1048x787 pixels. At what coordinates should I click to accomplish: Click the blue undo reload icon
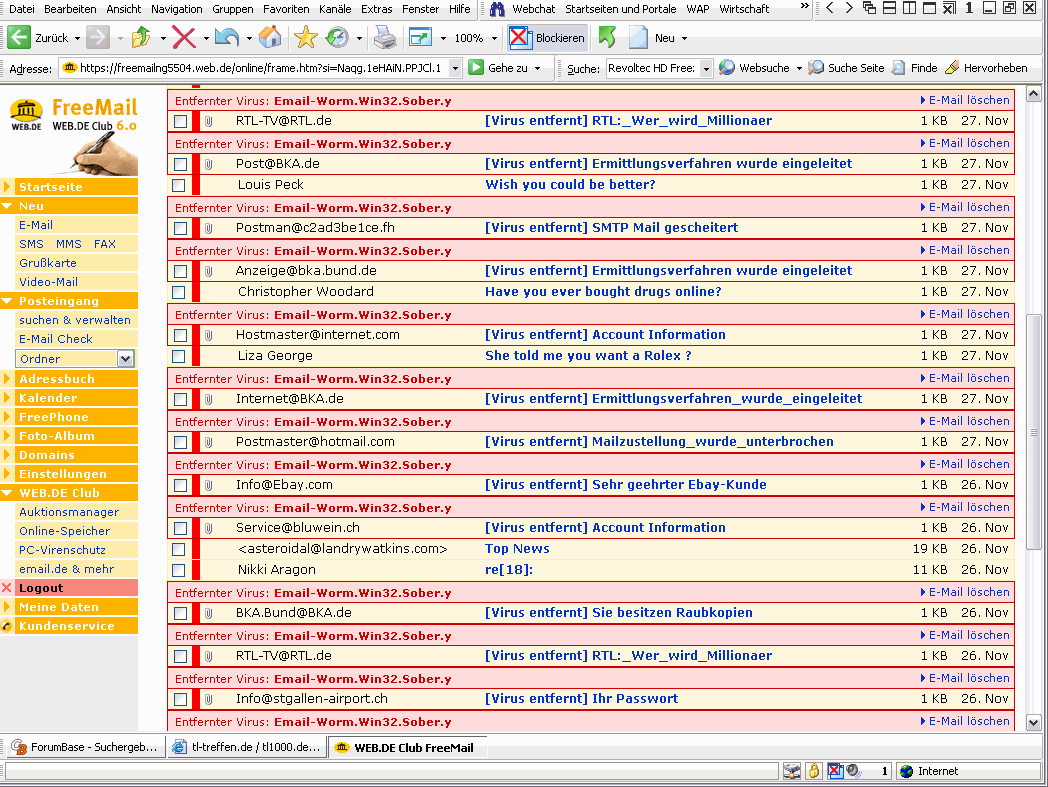227,37
